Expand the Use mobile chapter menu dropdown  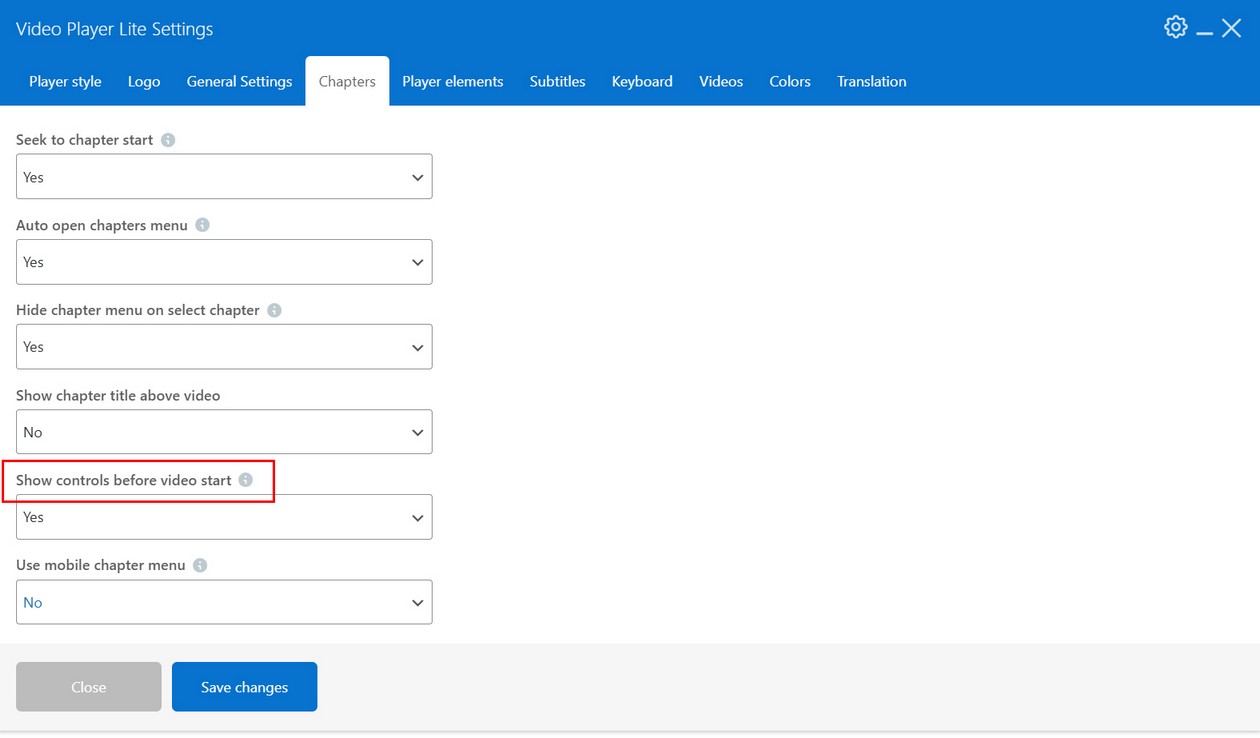coord(224,602)
